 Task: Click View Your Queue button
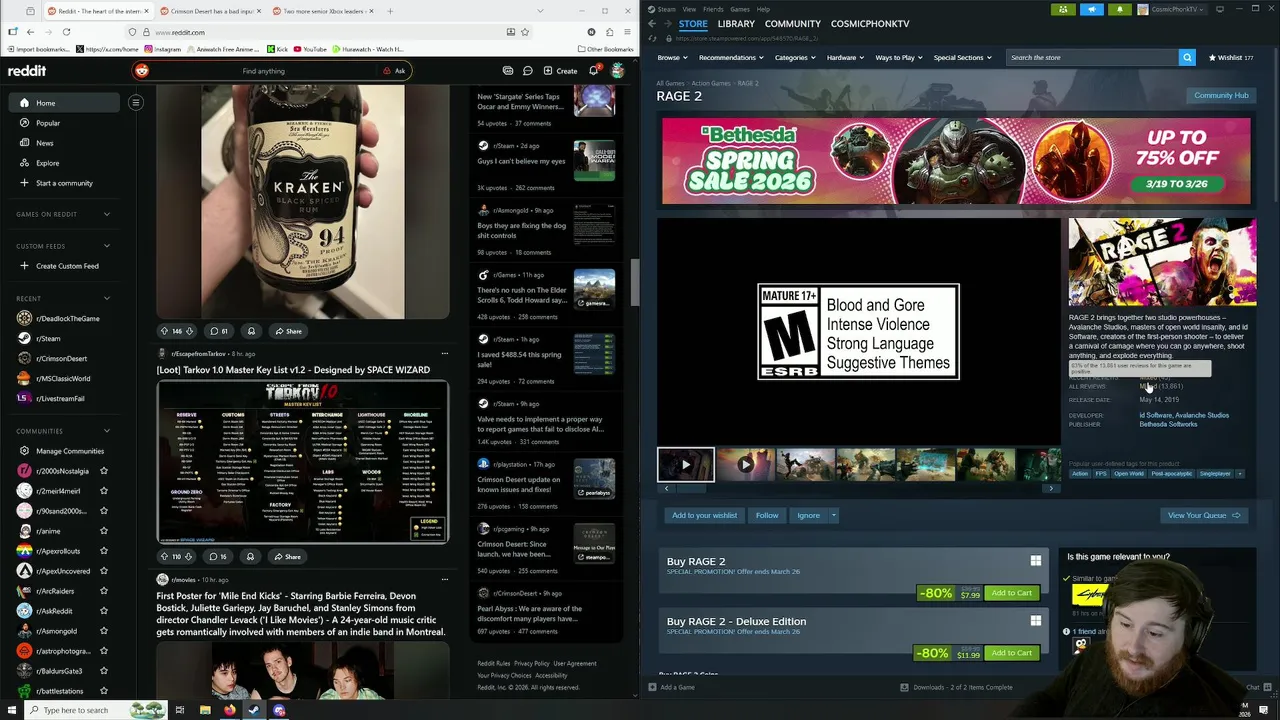[x=1204, y=516]
